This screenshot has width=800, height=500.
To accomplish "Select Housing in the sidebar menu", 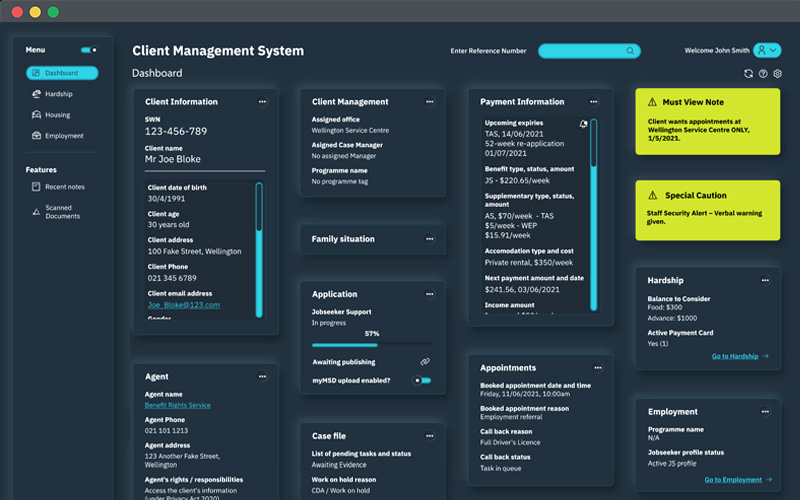I will (x=58, y=115).
